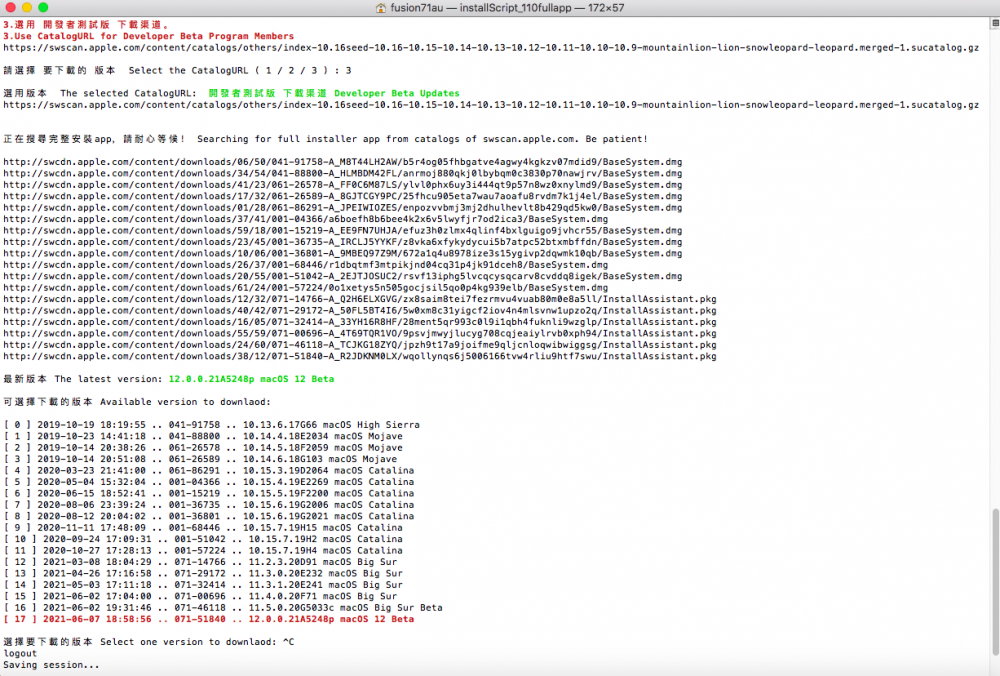Click the green text 'Developer Beta Updates'
The height and width of the screenshot is (676, 1000).
pyautogui.click(x=397, y=94)
